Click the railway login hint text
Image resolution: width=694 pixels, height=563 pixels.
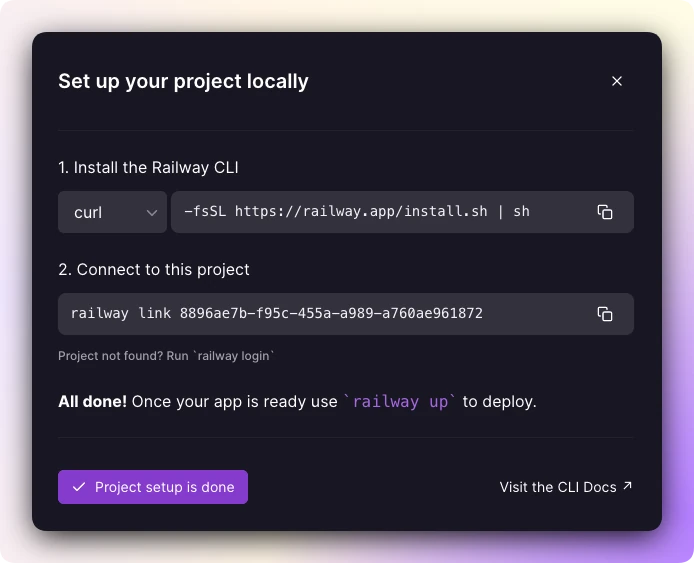(x=233, y=356)
